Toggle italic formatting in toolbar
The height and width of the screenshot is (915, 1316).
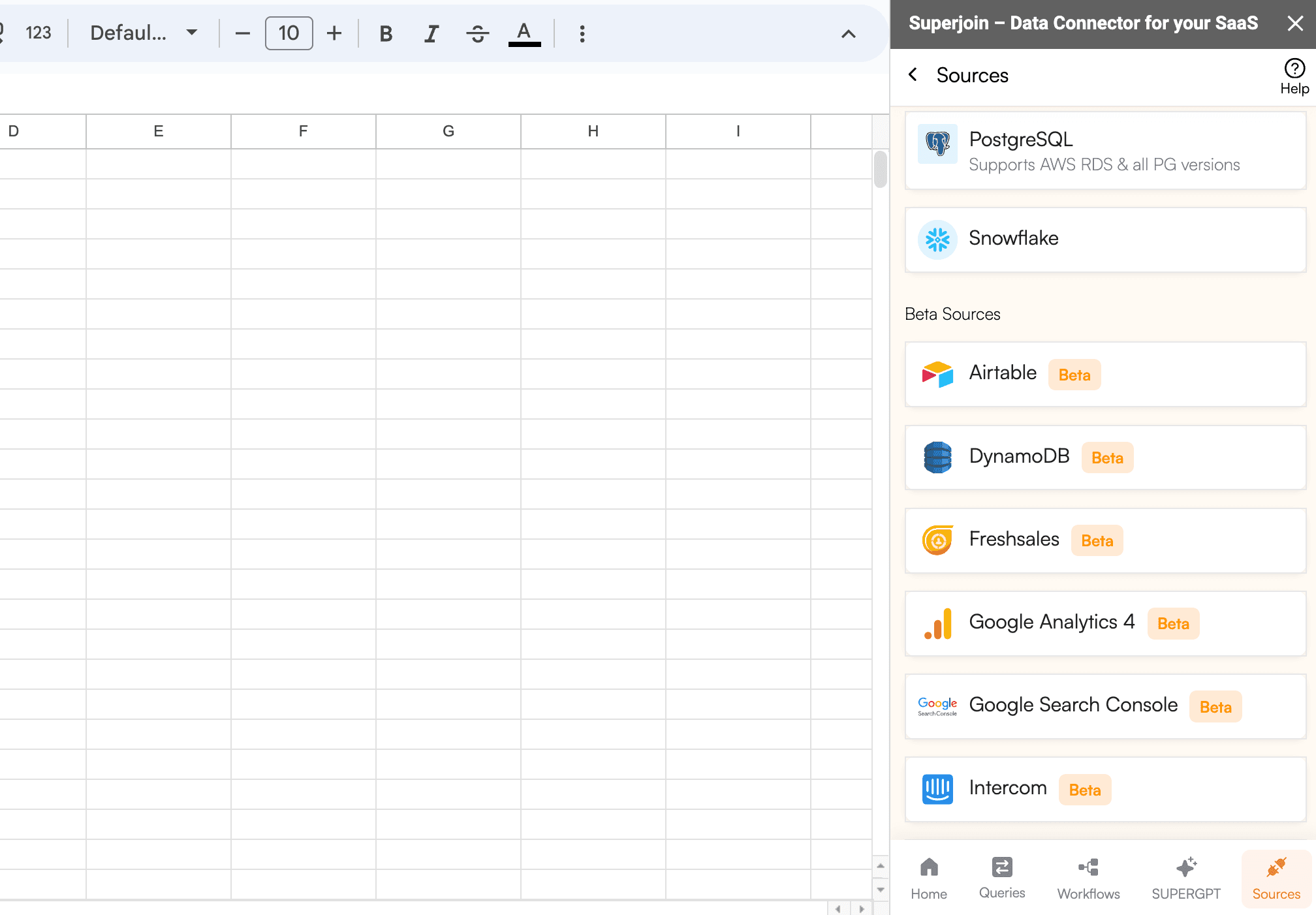tap(430, 33)
